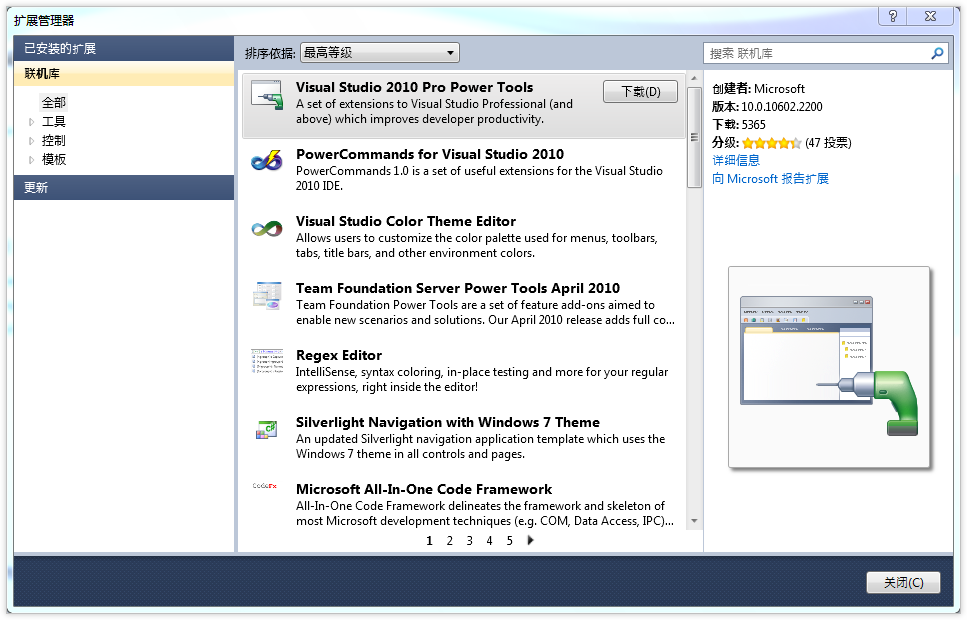Click 向 Microsoft 报告扩展 link
This screenshot has width=967, height=620.
point(770,179)
